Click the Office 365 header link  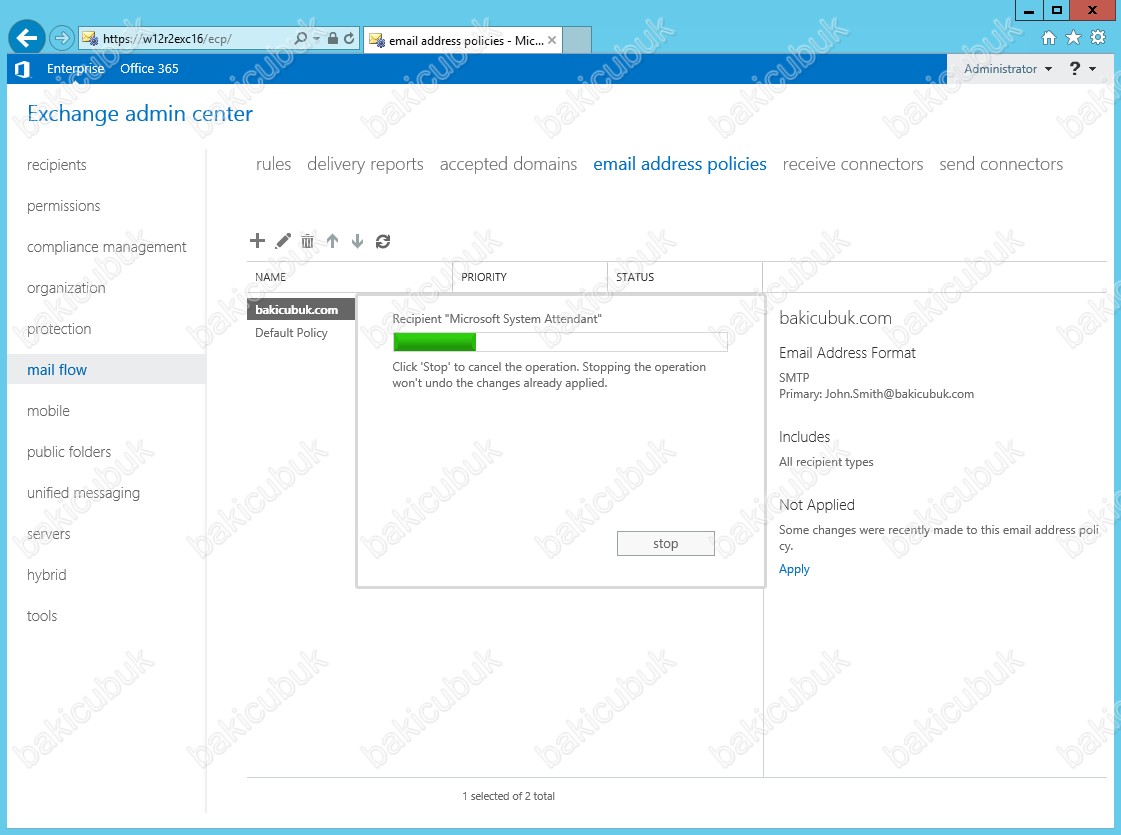click(149, 69)
